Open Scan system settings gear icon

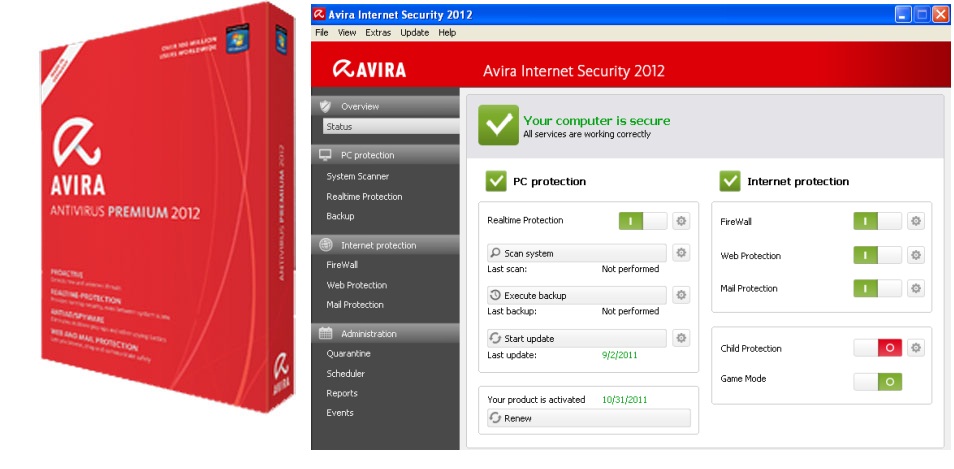point(681,252)
